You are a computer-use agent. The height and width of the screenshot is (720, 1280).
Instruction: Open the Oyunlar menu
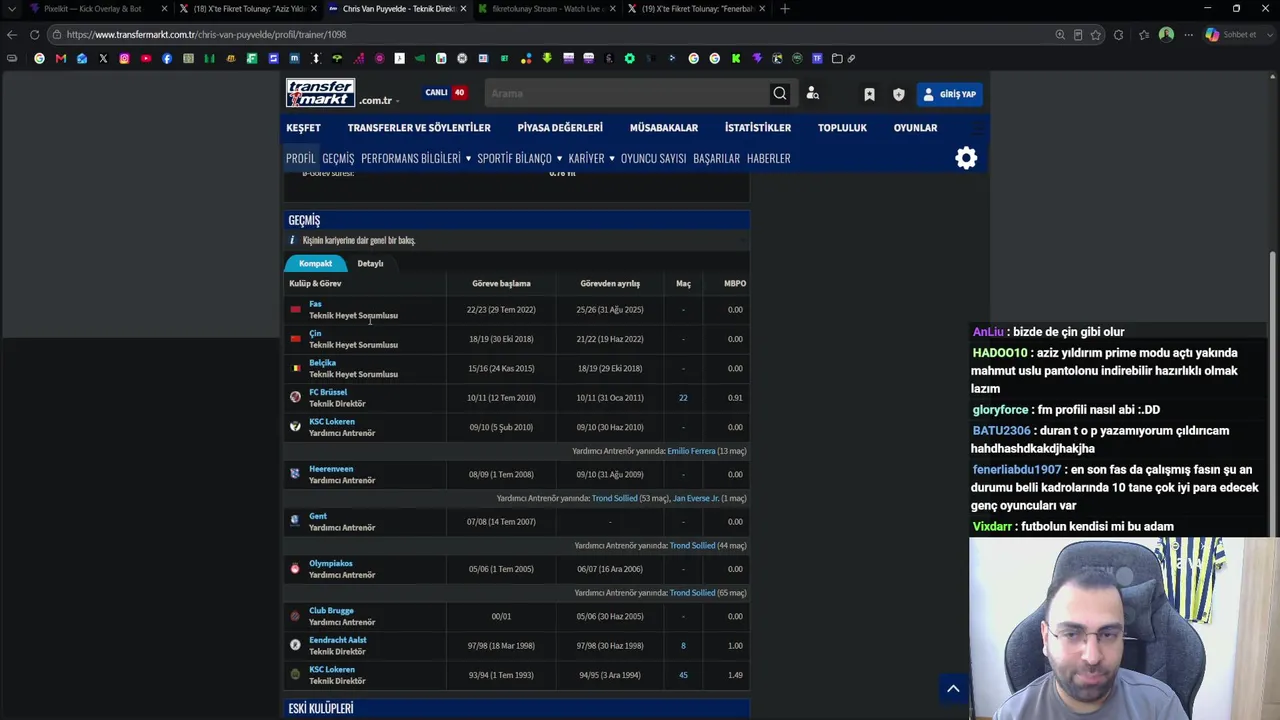click(x=915, y=128)
